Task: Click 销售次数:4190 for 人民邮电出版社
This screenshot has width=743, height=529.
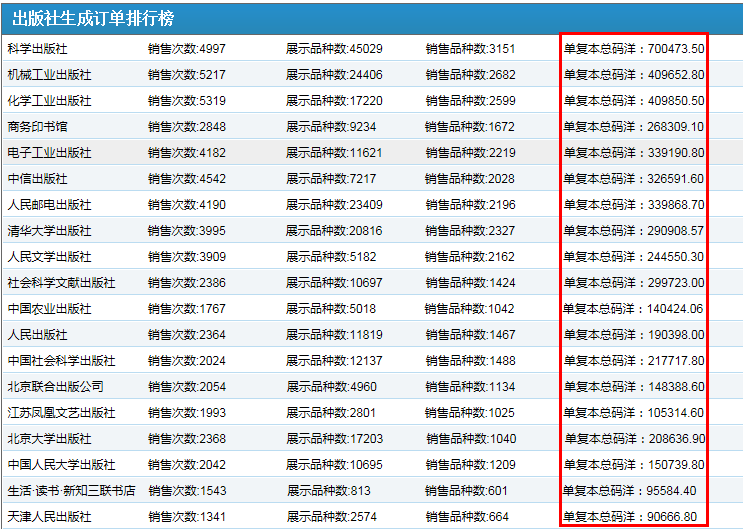Action: click(x=187, y=205)
